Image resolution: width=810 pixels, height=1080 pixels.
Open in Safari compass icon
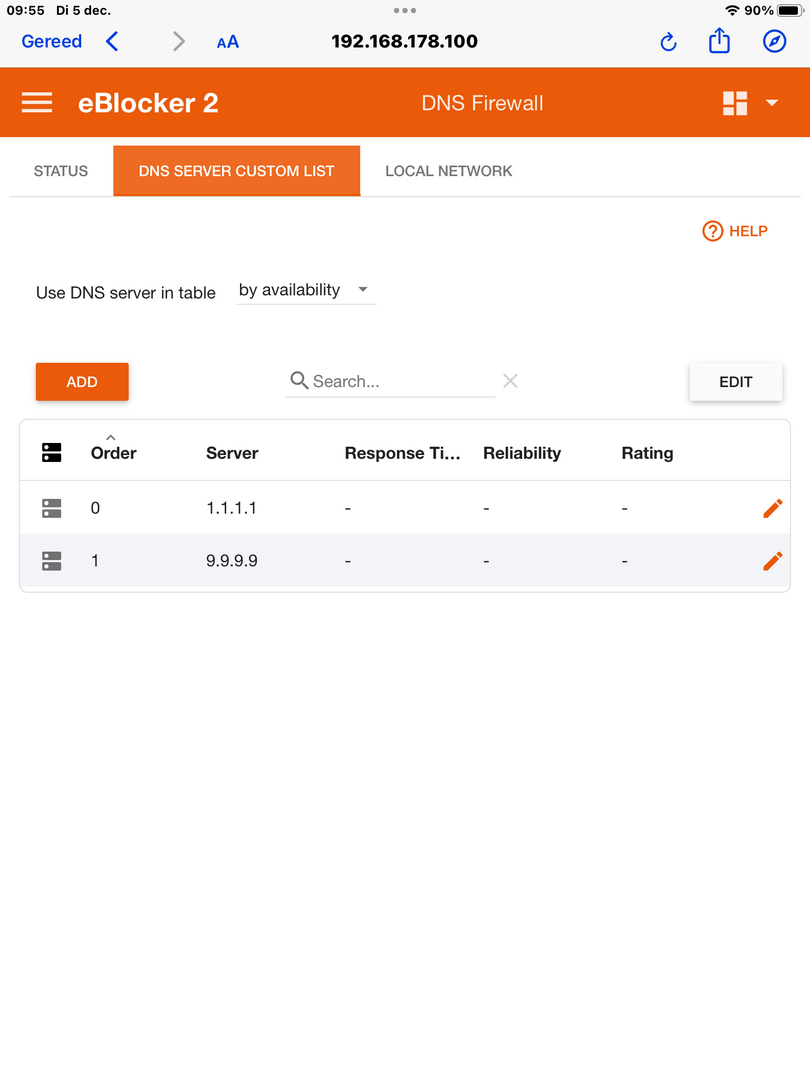pyautogui.click(x=774, y=41)
